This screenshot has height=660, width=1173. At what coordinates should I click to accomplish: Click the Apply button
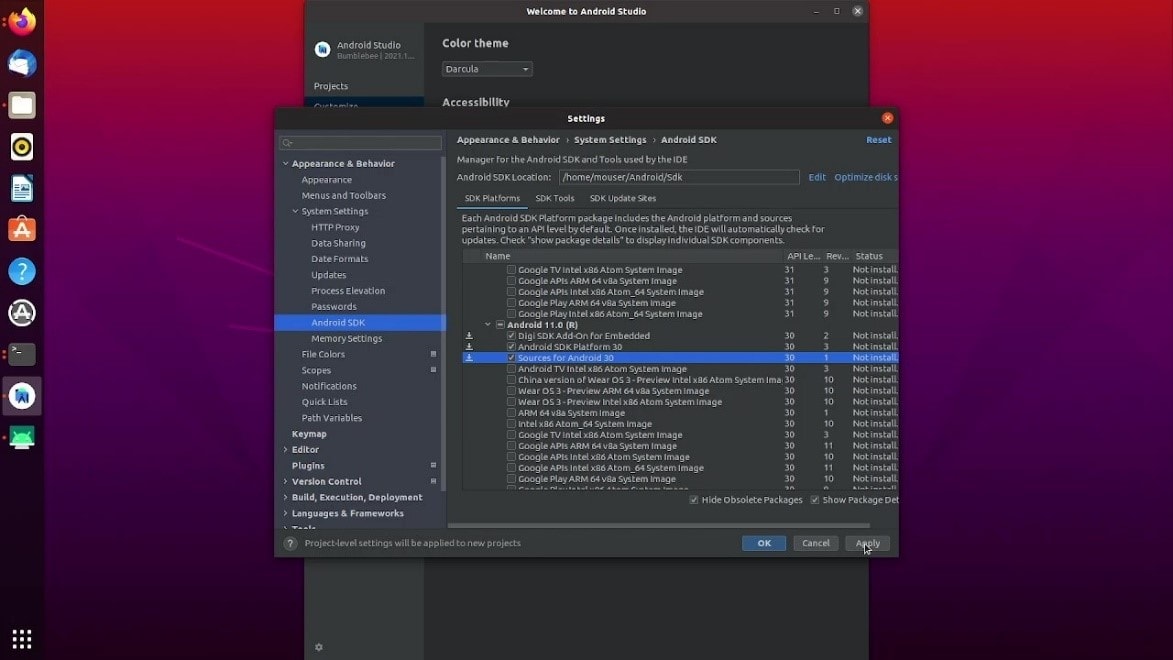pyautogui.click(x=867, y=543)
